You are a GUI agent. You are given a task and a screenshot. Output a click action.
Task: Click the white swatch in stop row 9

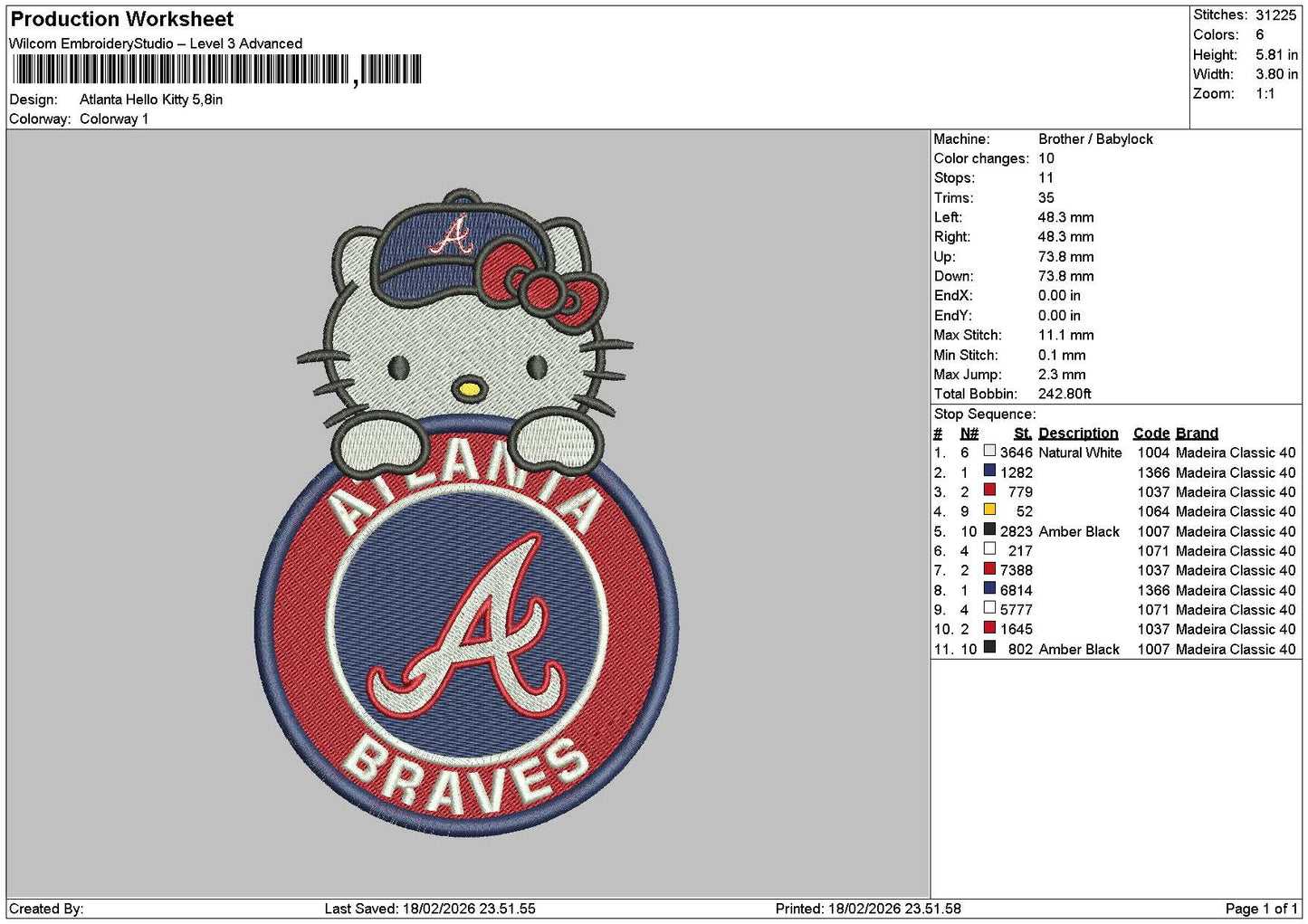point(989,608)
